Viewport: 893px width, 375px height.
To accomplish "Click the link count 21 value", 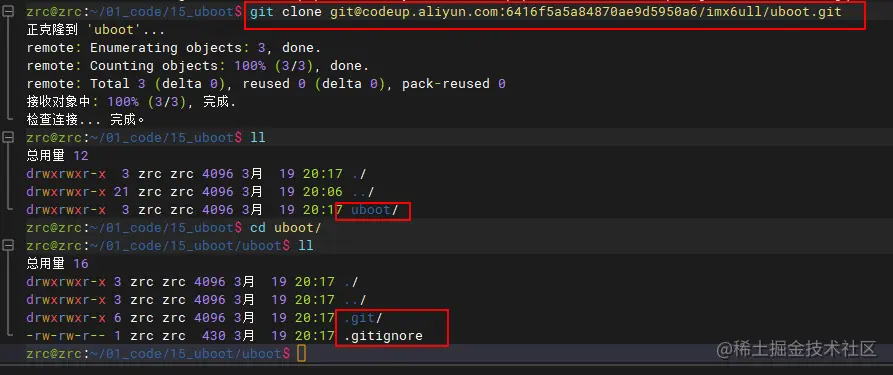I will [121, 191].
